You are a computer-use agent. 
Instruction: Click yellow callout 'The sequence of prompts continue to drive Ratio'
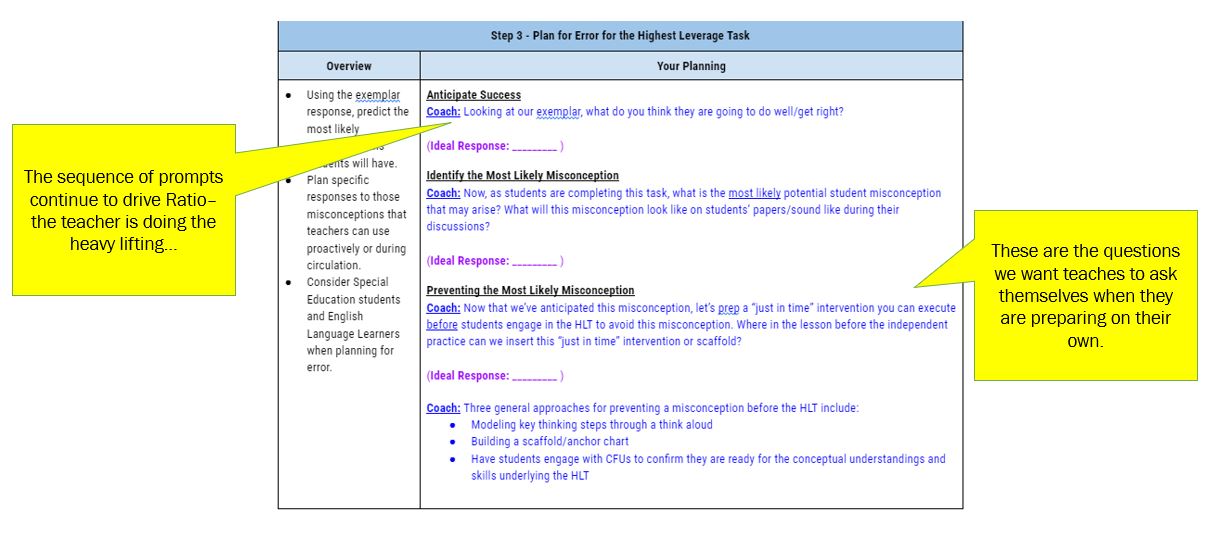[x=124, y=210]
